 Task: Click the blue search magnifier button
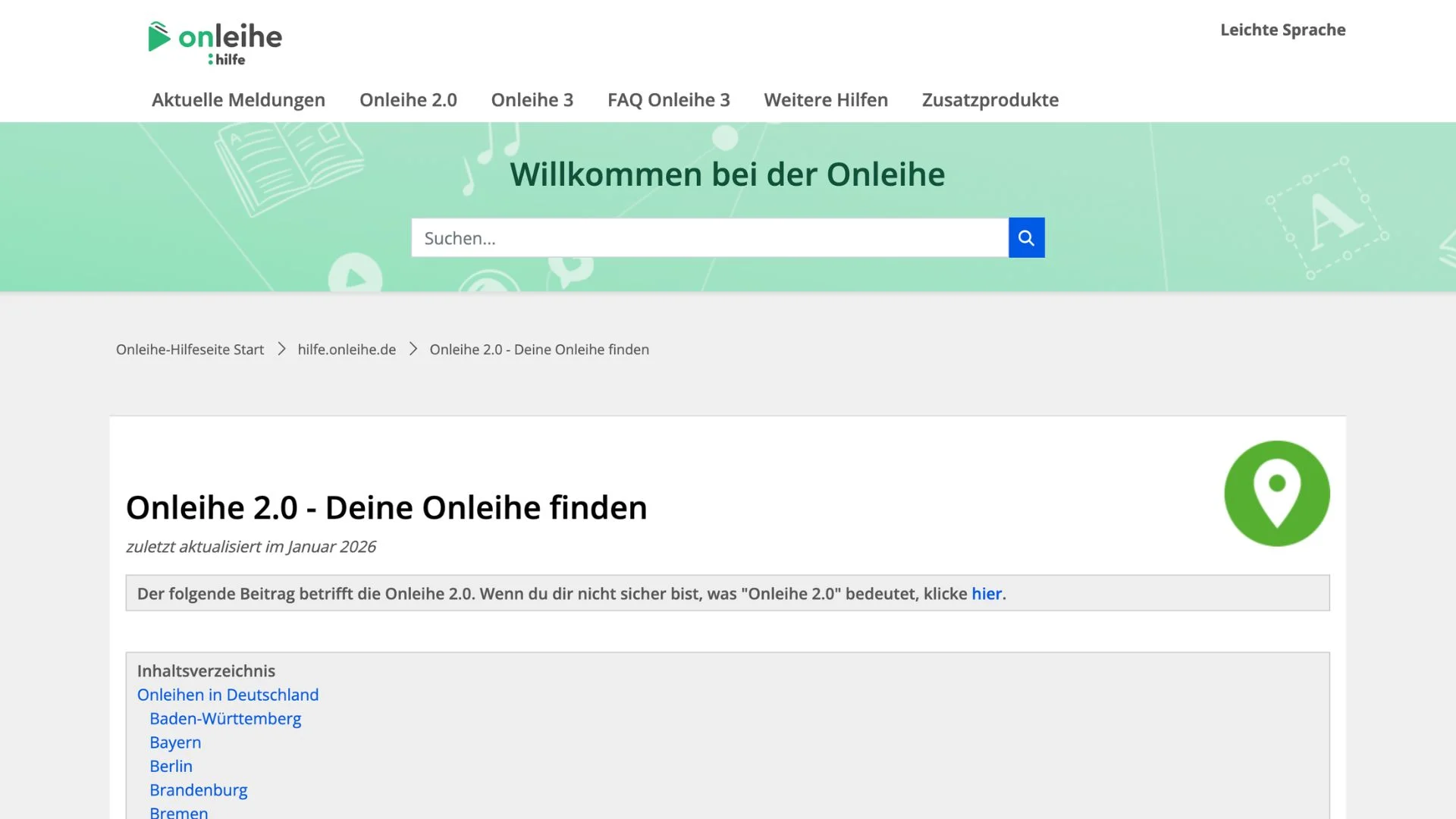click(1026, 238)
